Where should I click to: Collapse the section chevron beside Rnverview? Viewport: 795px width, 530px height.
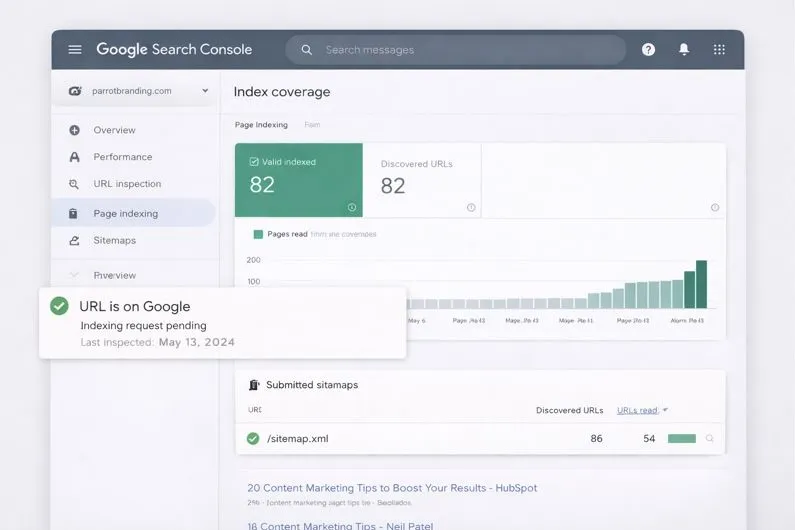point(74,275)
